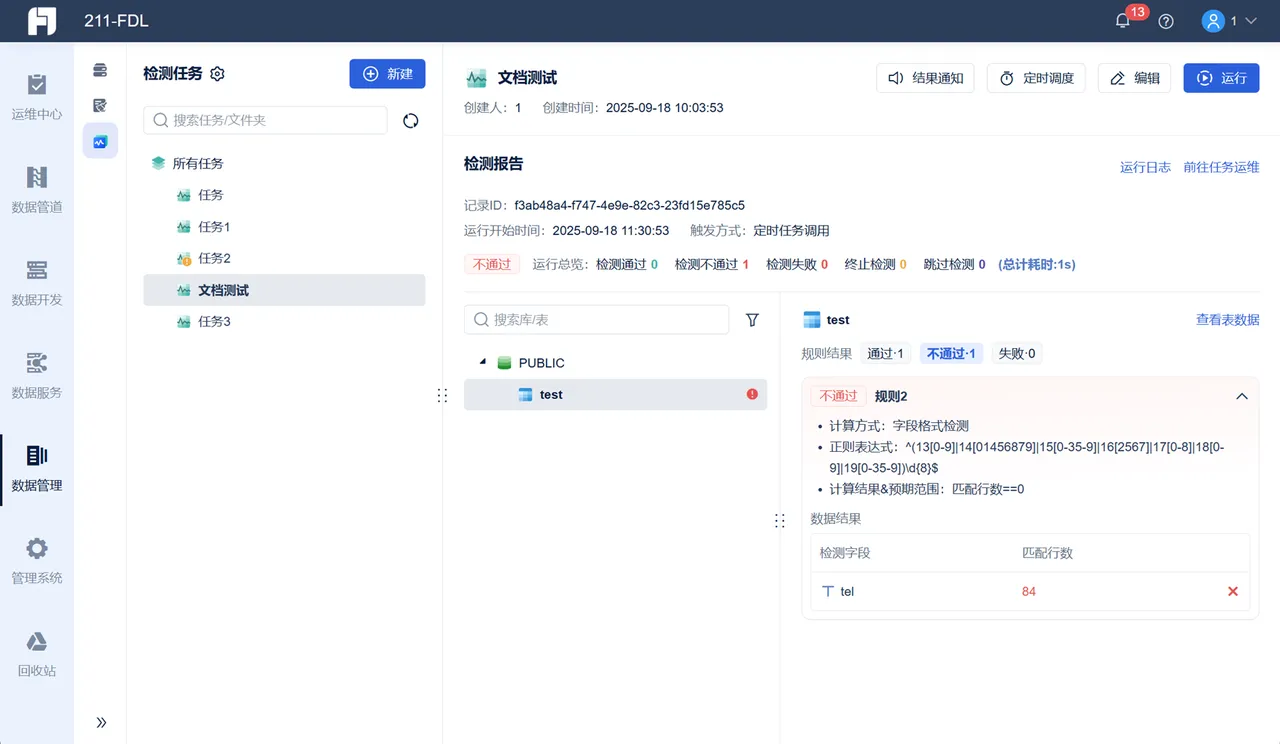
Task: Open the notifications bell icon
Action: click(1123, 21)
